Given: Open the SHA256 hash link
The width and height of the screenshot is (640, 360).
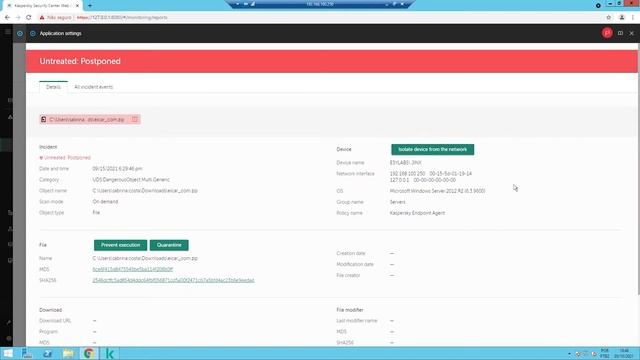Looking at the screenshot, I should [x=173, y=280].
